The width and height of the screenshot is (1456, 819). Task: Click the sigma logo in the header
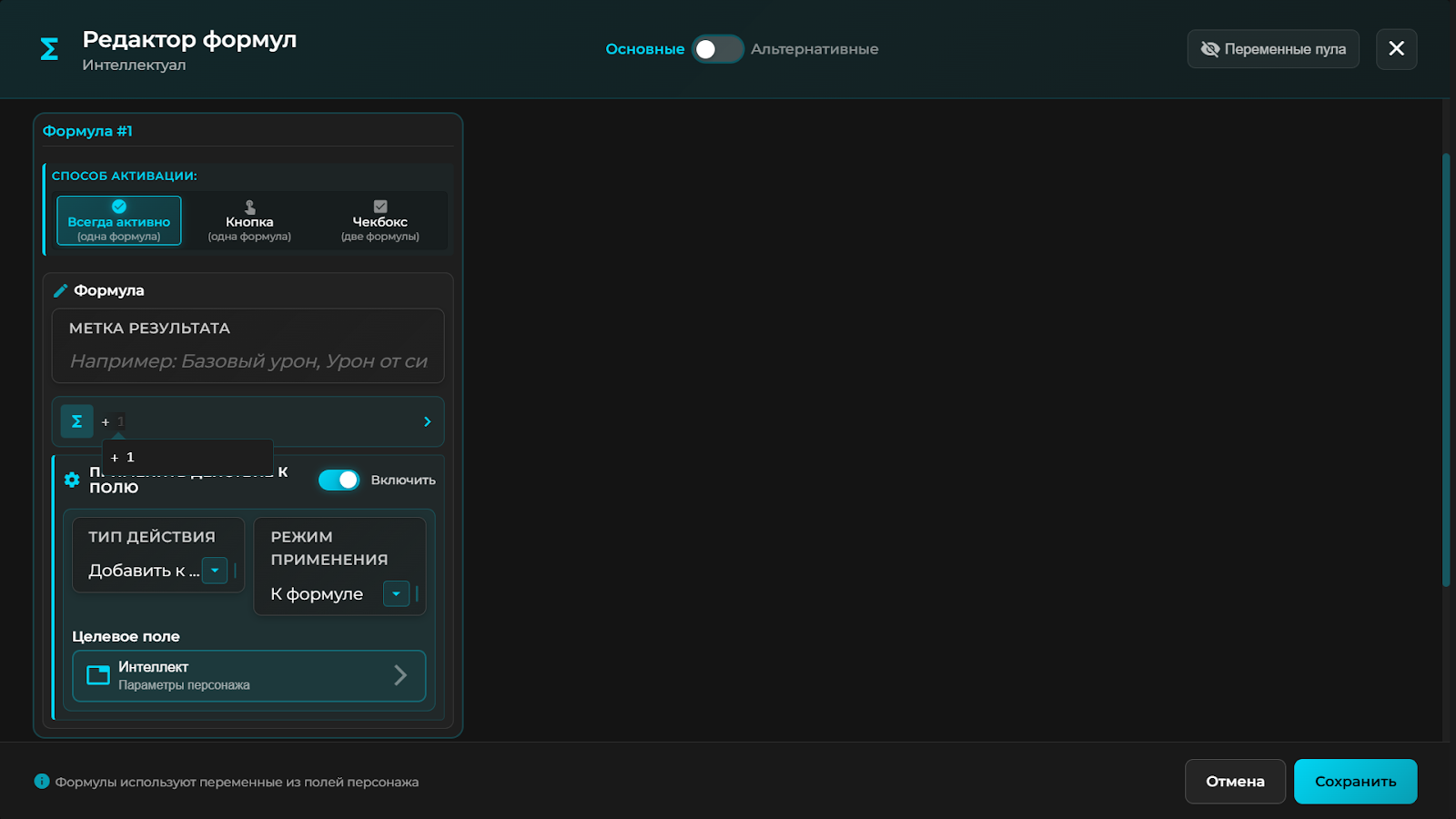pos(49,49)
